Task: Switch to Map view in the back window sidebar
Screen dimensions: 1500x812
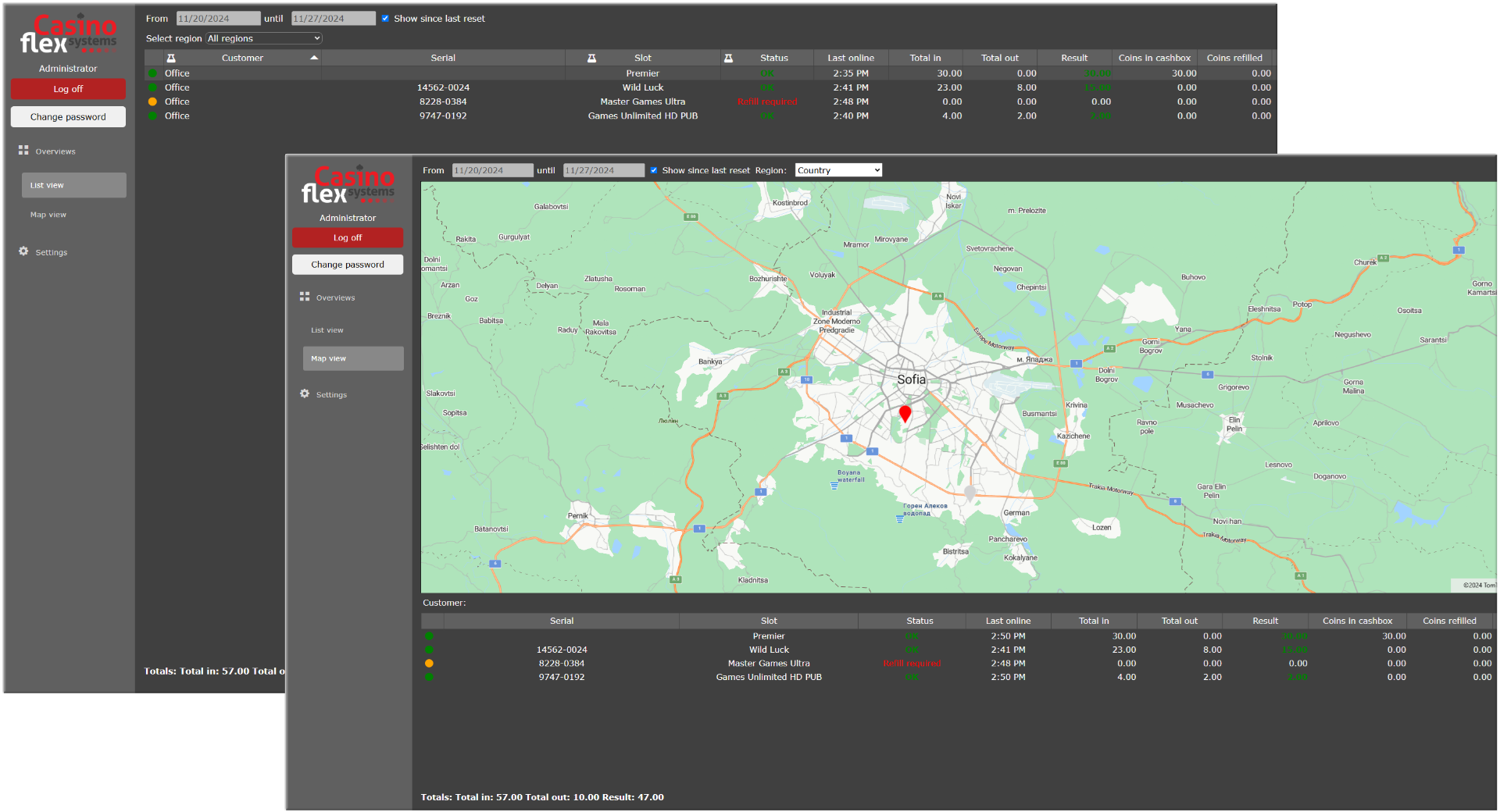Action: pos(48,215)
